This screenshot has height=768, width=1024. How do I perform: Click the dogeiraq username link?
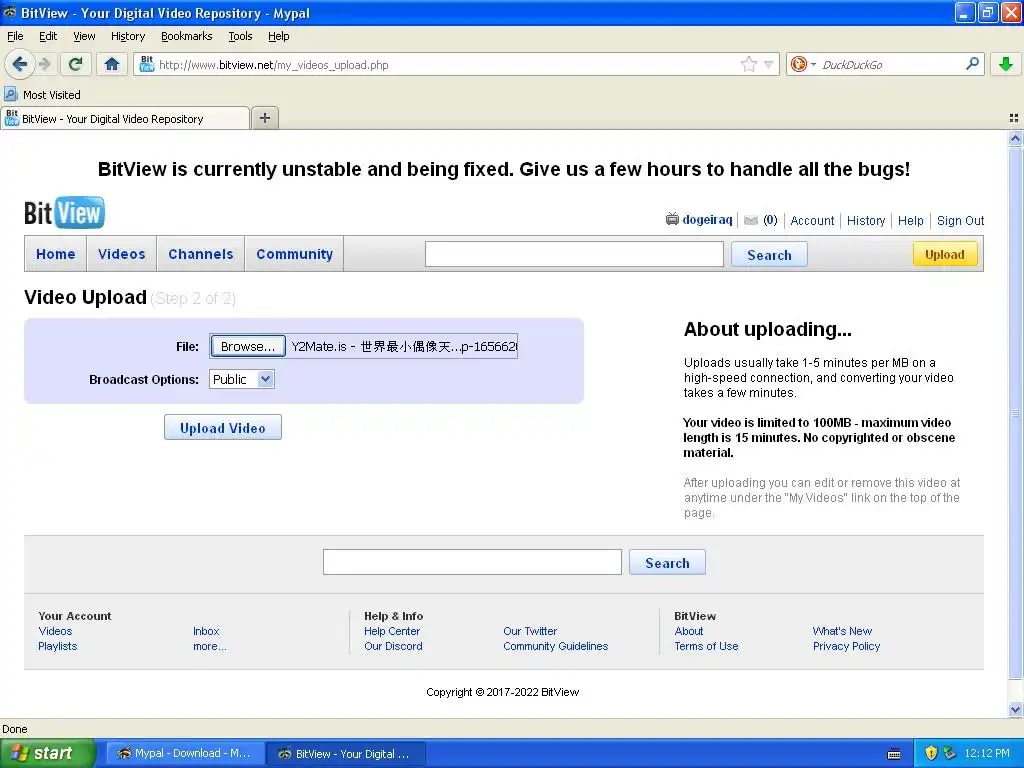point(707,220)
